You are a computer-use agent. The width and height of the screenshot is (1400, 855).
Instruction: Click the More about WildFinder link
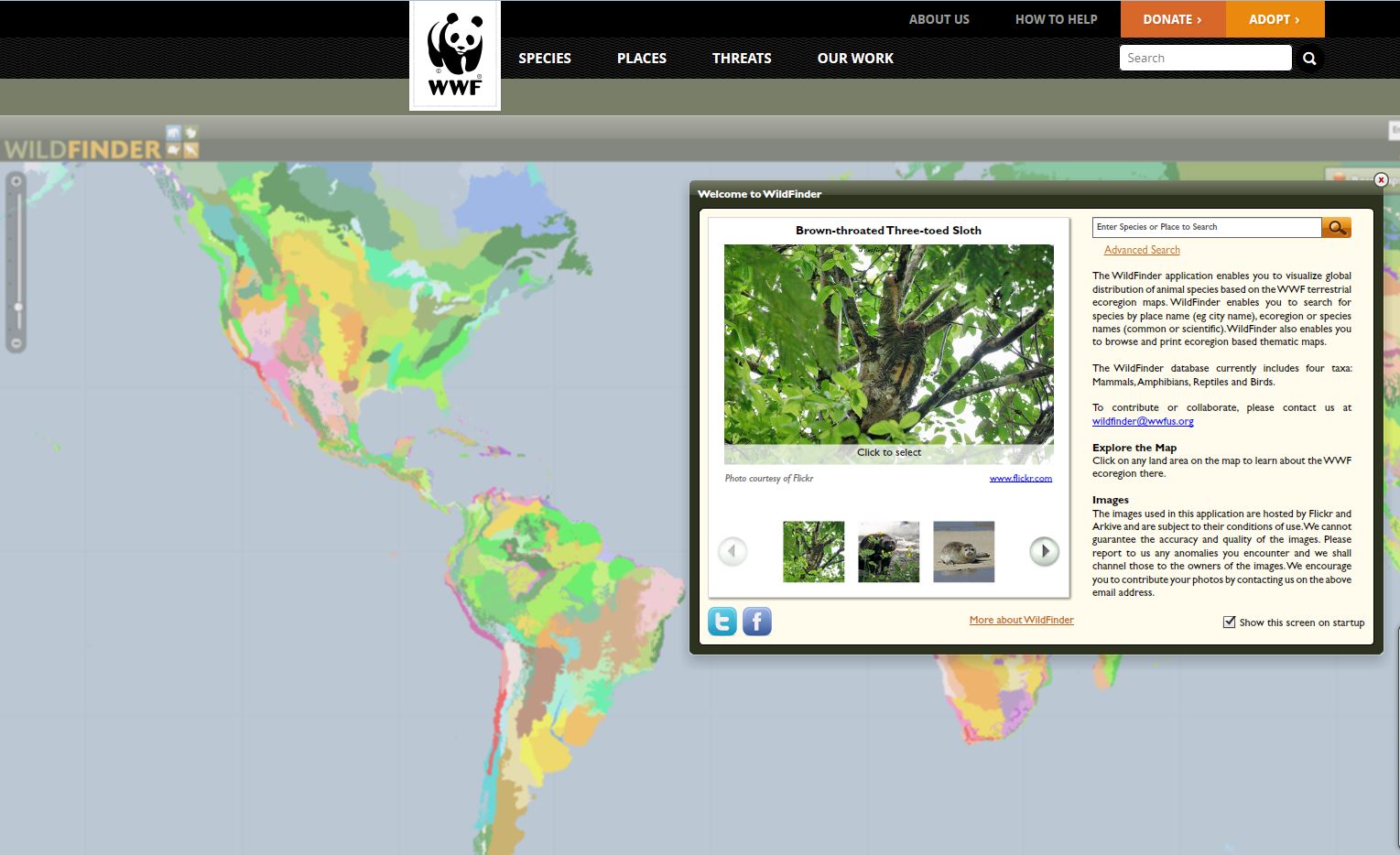point(1021,620)
